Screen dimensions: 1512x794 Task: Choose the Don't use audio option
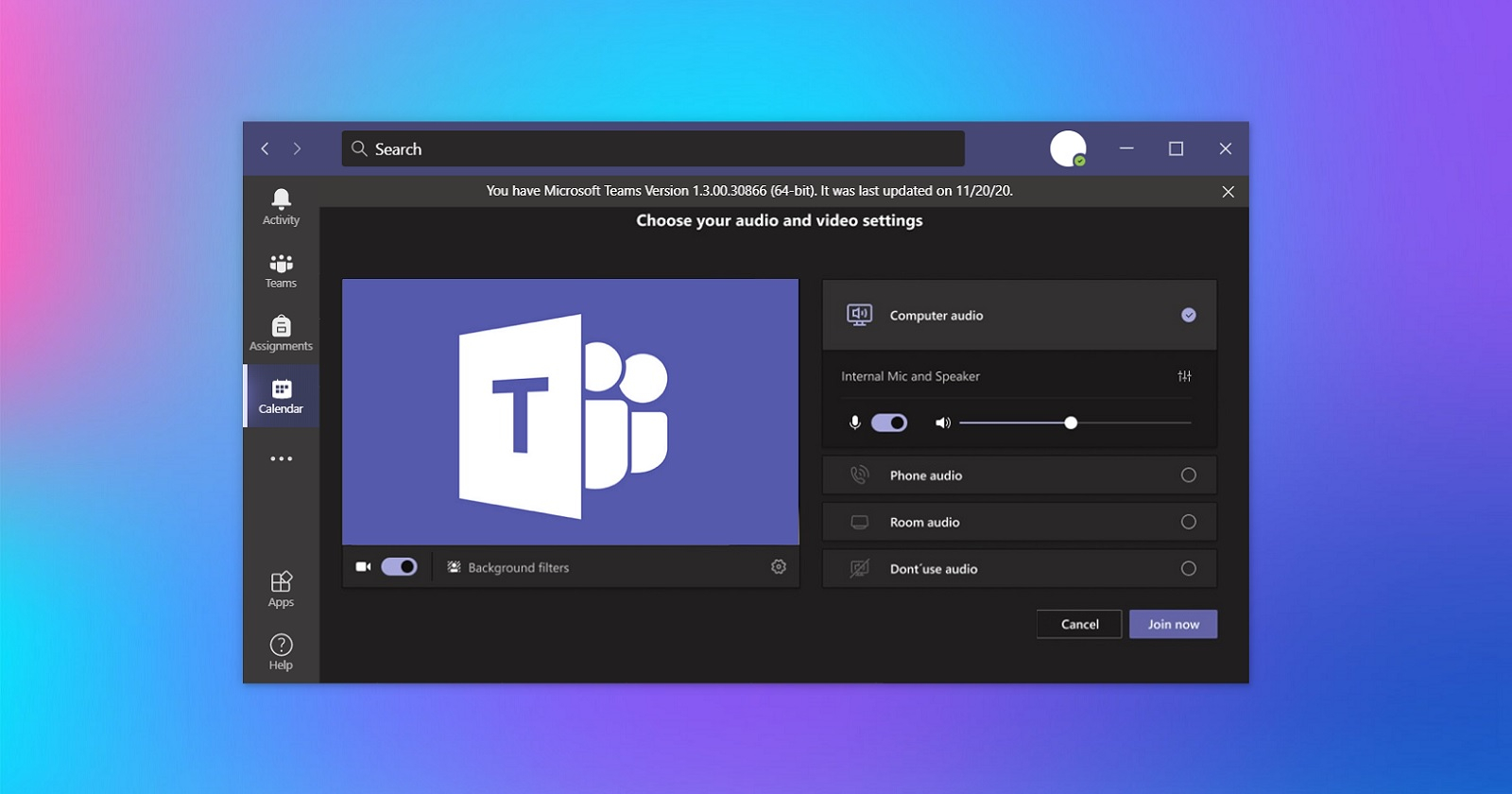(x=1188, y=569)
